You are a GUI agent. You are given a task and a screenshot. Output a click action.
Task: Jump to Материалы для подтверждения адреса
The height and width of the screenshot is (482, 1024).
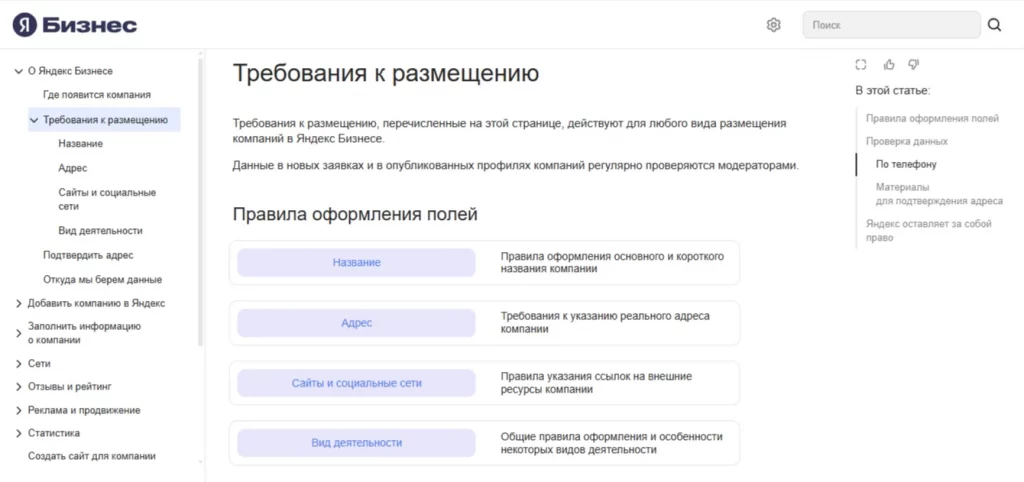pyautogui.click(x=939, y=194)
